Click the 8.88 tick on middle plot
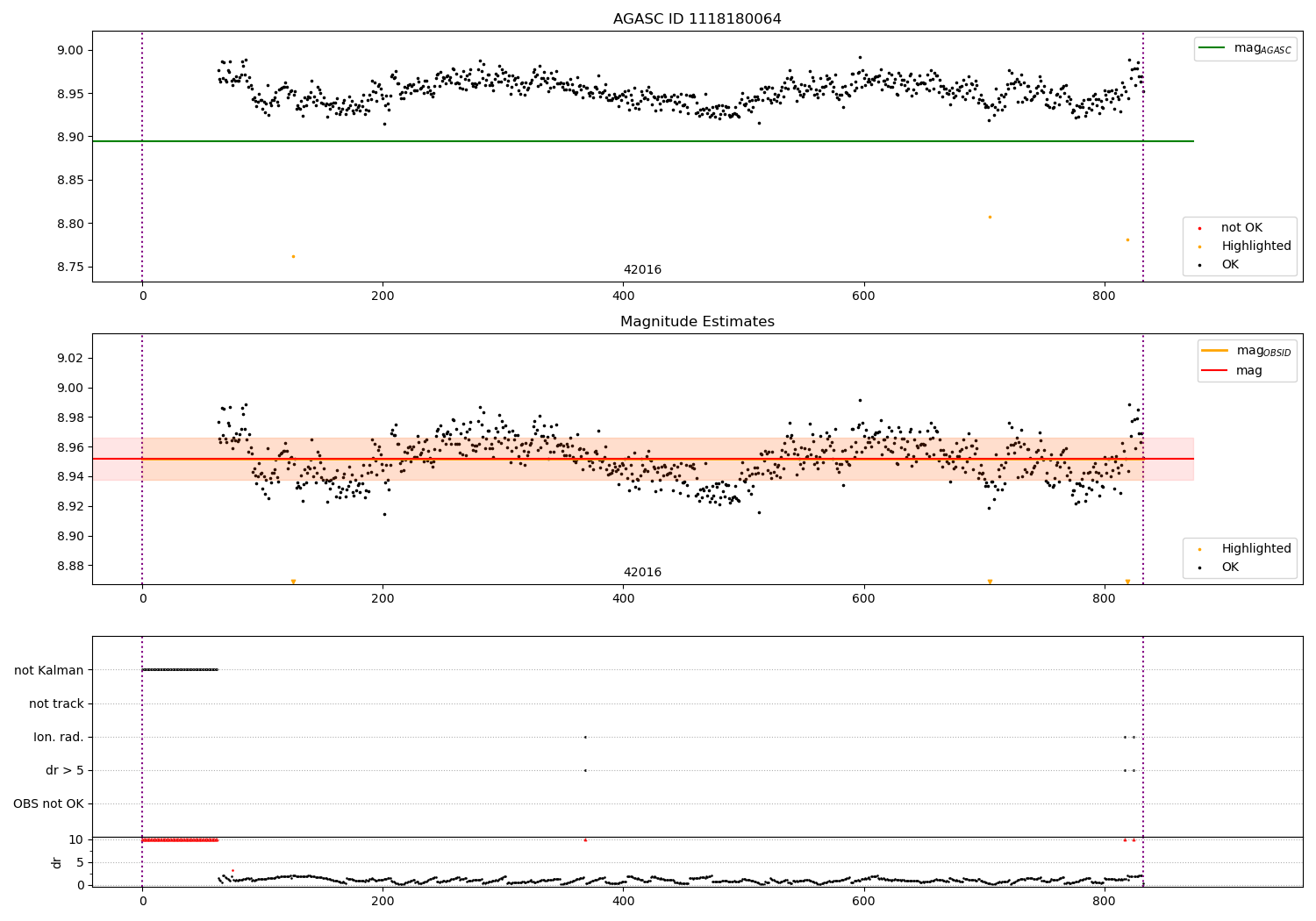This screenshot has height=921, width=1316. (x=68, y=566)
